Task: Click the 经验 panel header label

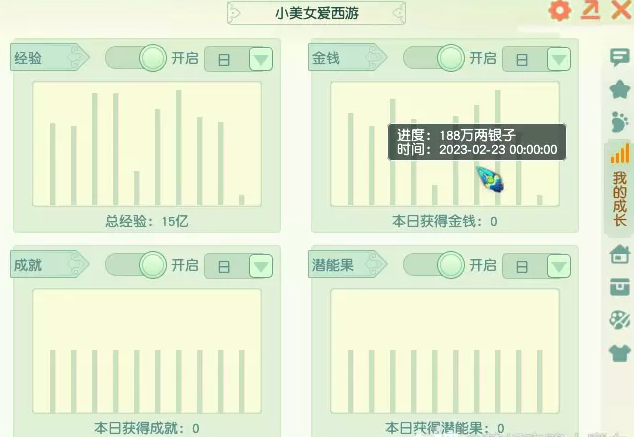Action: click(49, 57)
